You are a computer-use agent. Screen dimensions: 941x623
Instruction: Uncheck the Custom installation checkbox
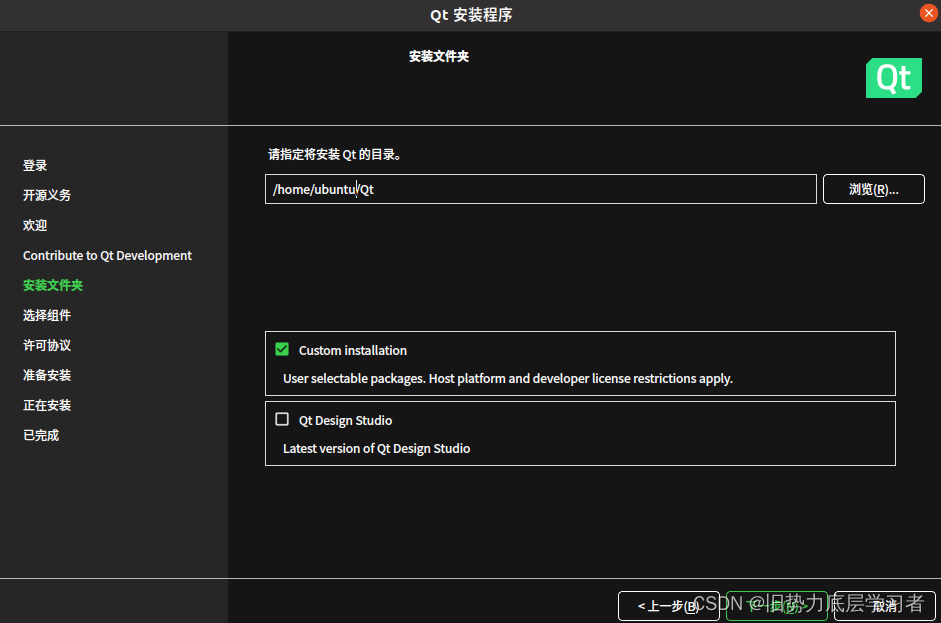282,349
